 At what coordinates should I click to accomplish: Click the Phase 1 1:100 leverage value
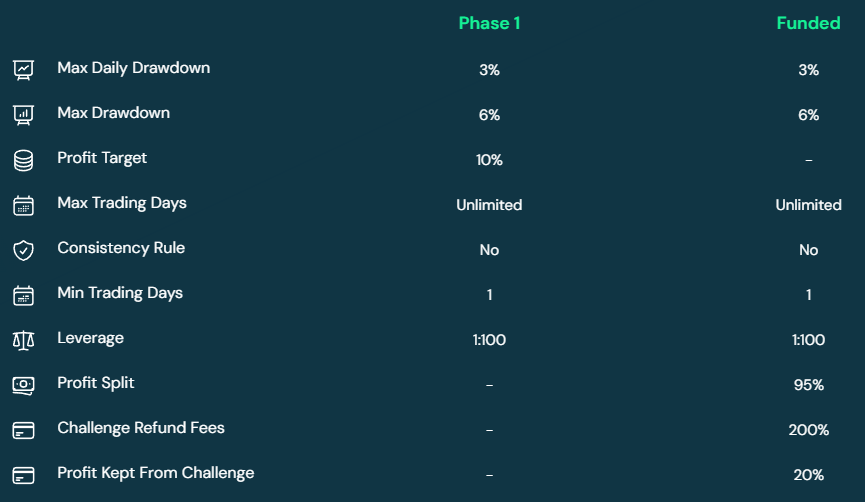point(489,340)
